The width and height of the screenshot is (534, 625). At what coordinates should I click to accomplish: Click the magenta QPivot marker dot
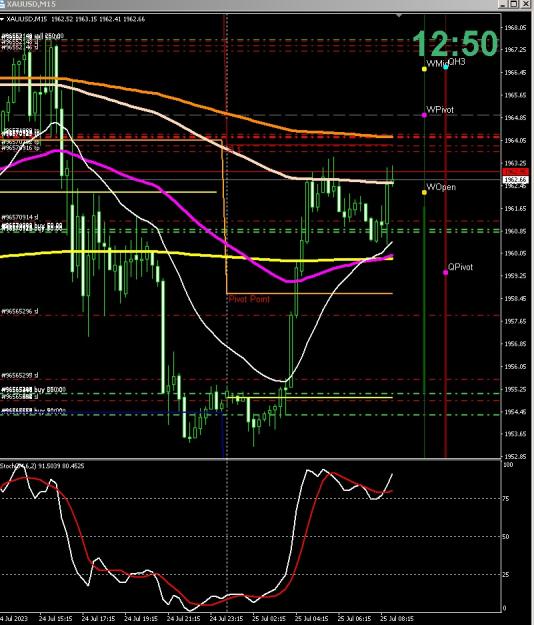pyautogui.click(x=446, y=273)
